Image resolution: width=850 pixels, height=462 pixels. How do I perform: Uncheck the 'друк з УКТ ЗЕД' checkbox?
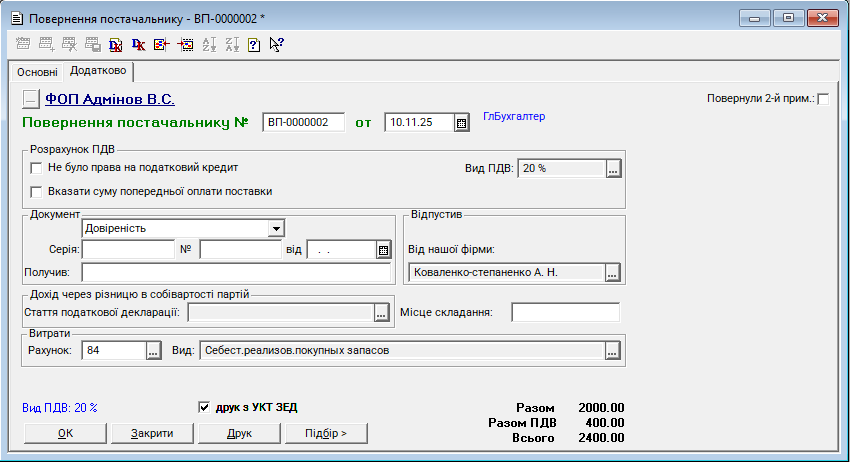point(205,407)
